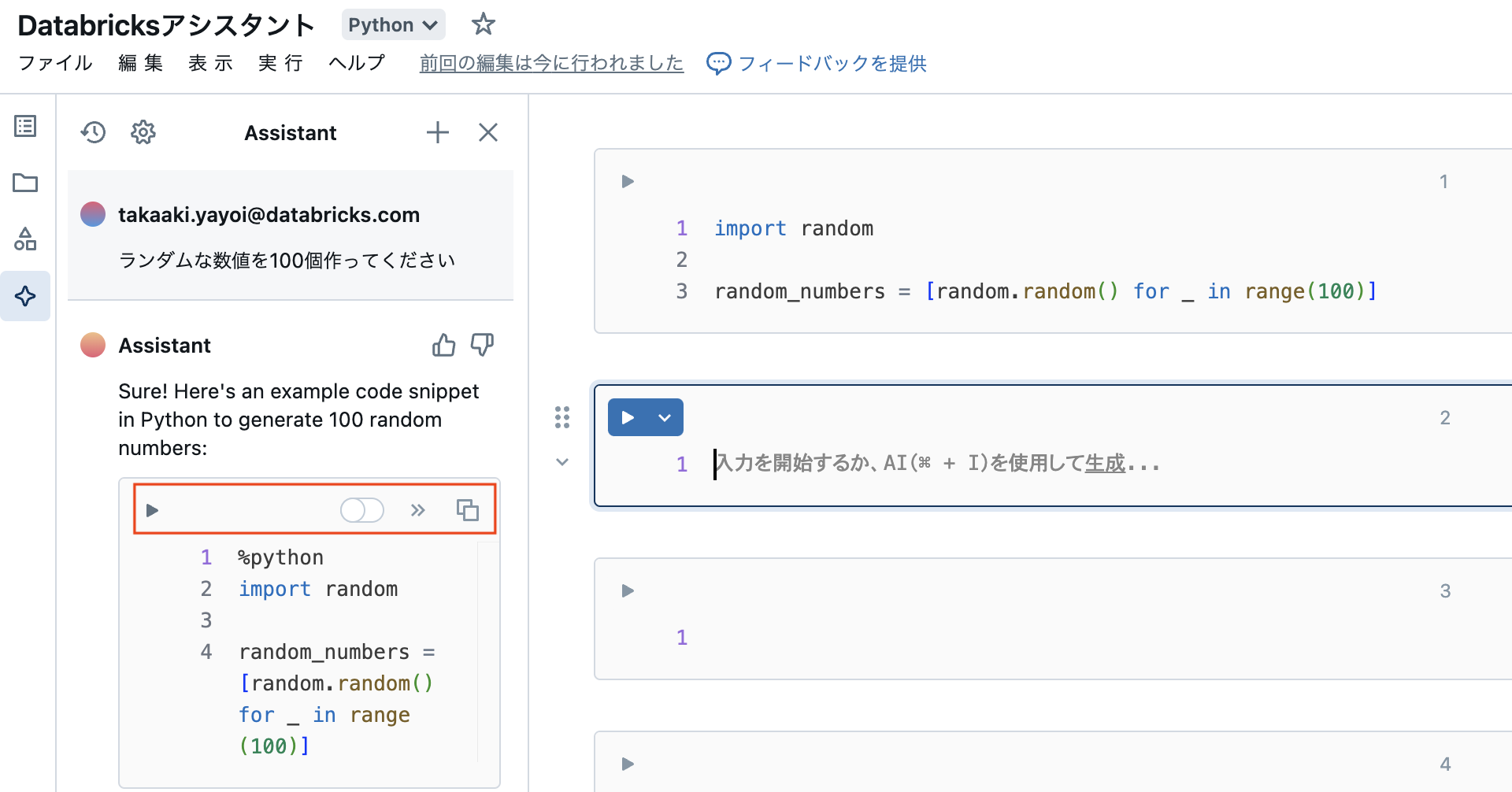The image size is (1512, 792).
Task: Open Assistant settings gear
Action: click(x=143, y=132)
